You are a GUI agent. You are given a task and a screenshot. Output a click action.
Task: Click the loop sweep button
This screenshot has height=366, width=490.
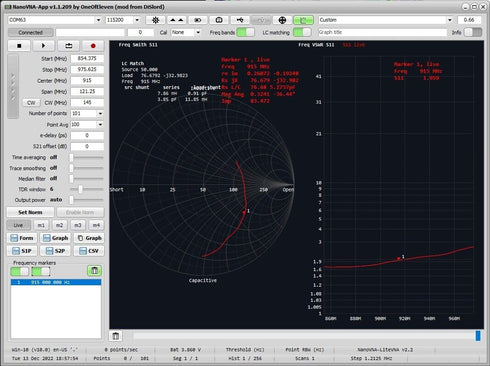click(68, 46)
